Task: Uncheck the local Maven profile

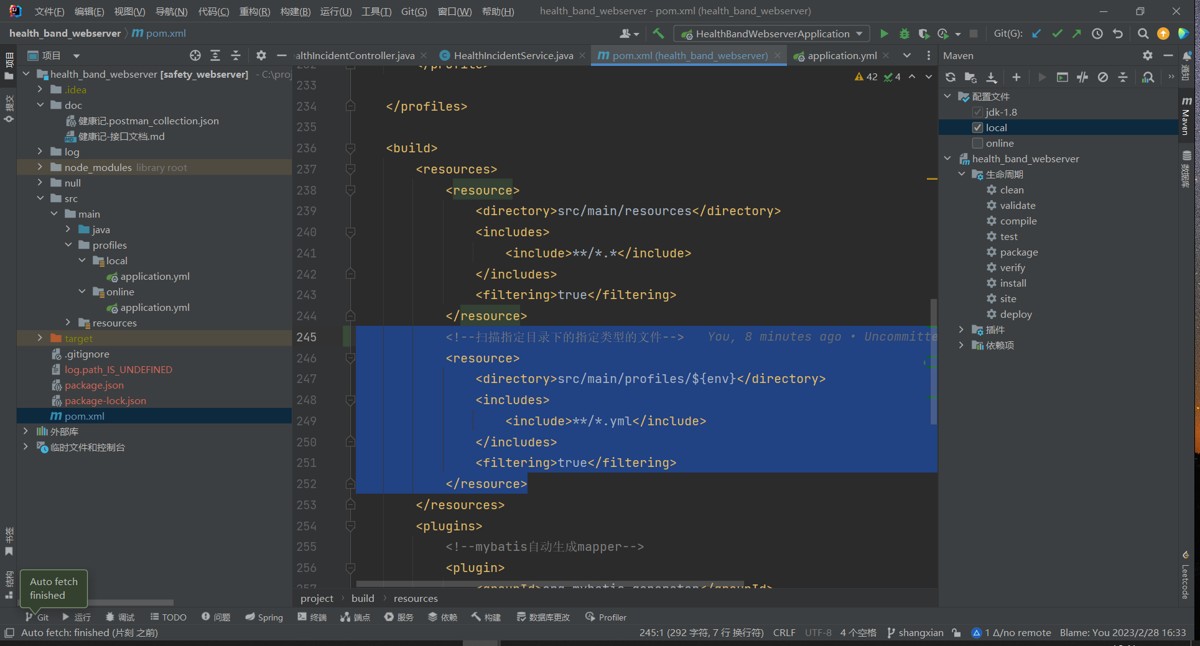Action: [977, 128]
